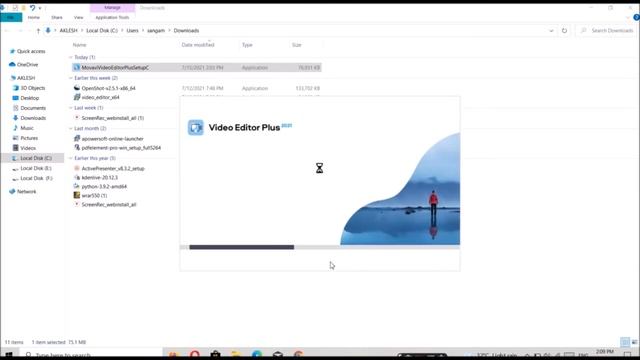
Task: Open the File tab in Explorer
Action: 11,18
